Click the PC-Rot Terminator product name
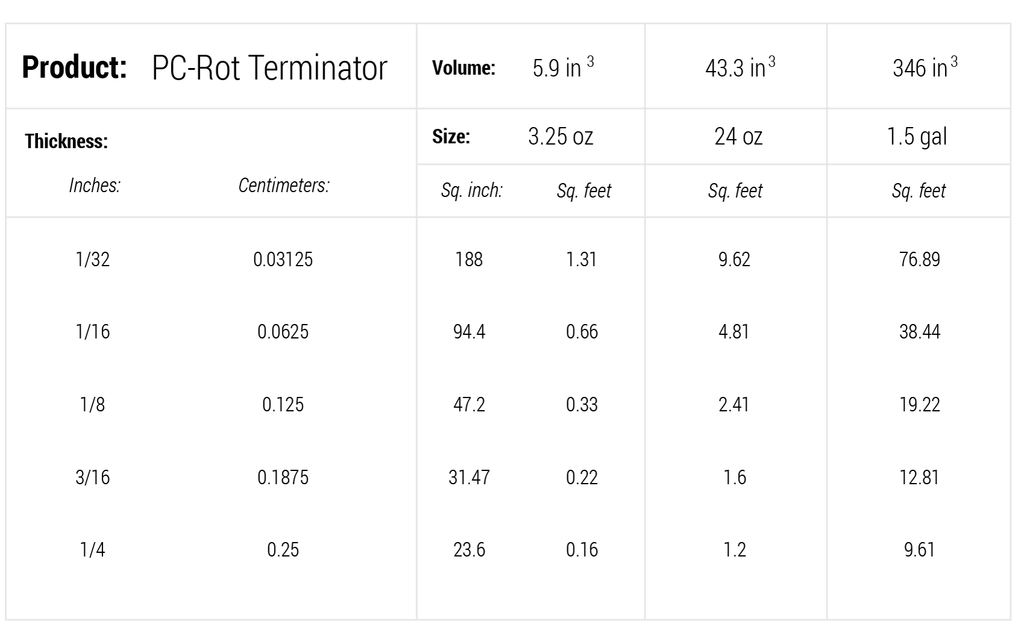The image size is (1024, 639). 269,68
